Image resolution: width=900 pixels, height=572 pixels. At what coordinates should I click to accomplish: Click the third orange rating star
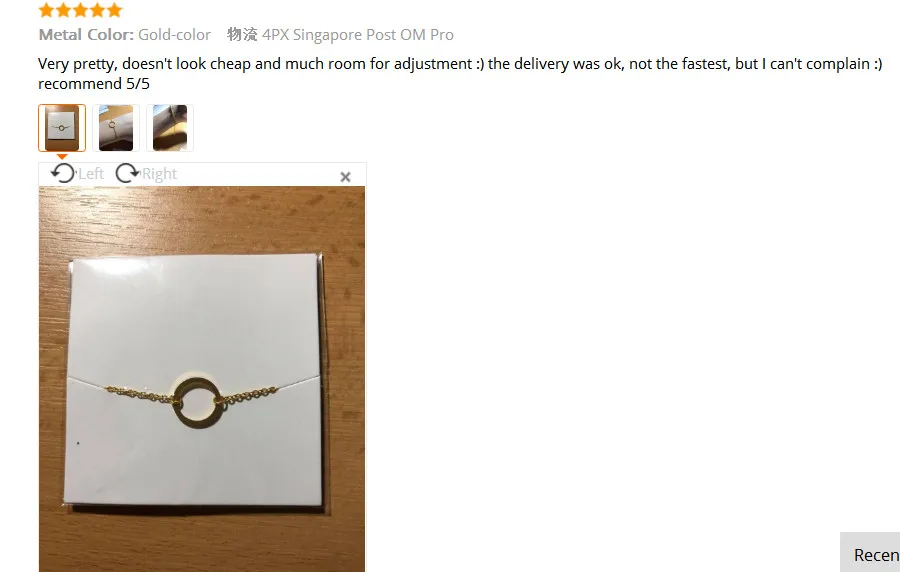[80, 10]
